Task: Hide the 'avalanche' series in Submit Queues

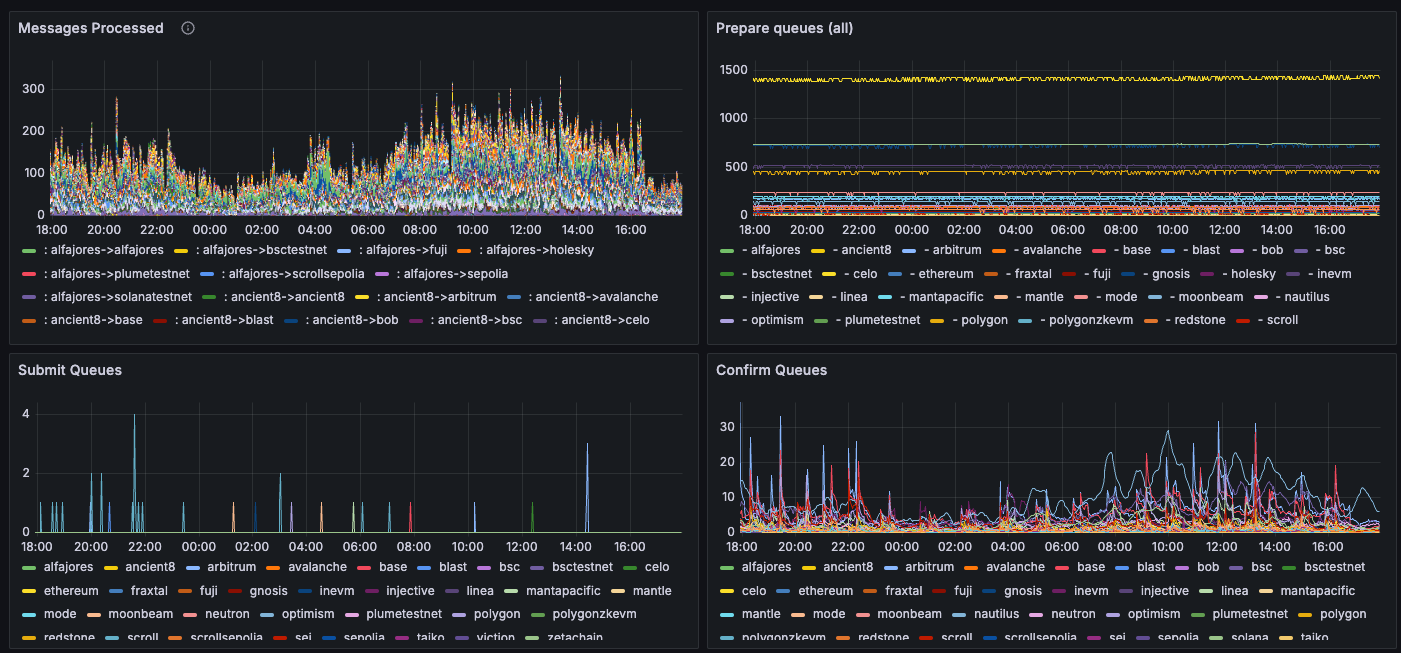Action: pyautogui.click(x=318, y=566)
